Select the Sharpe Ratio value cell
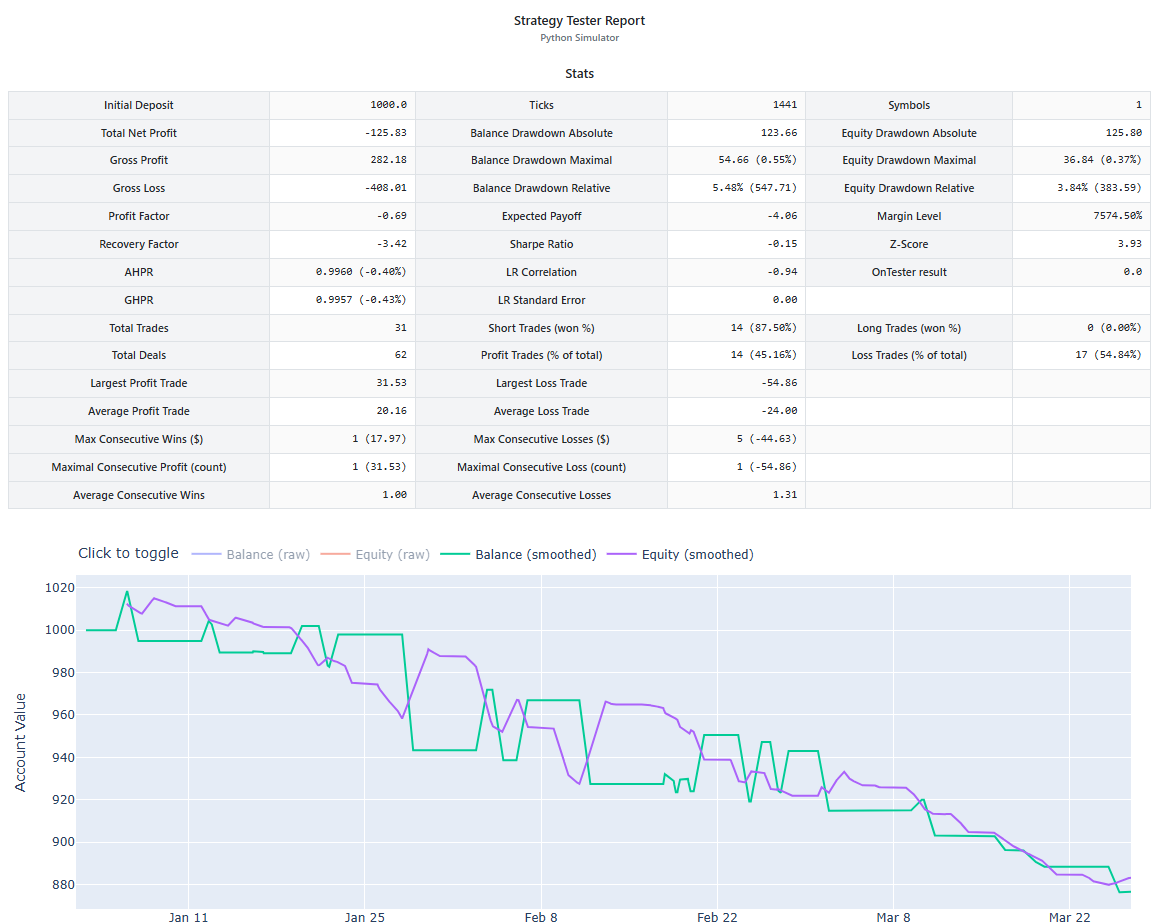 [736, 244]
